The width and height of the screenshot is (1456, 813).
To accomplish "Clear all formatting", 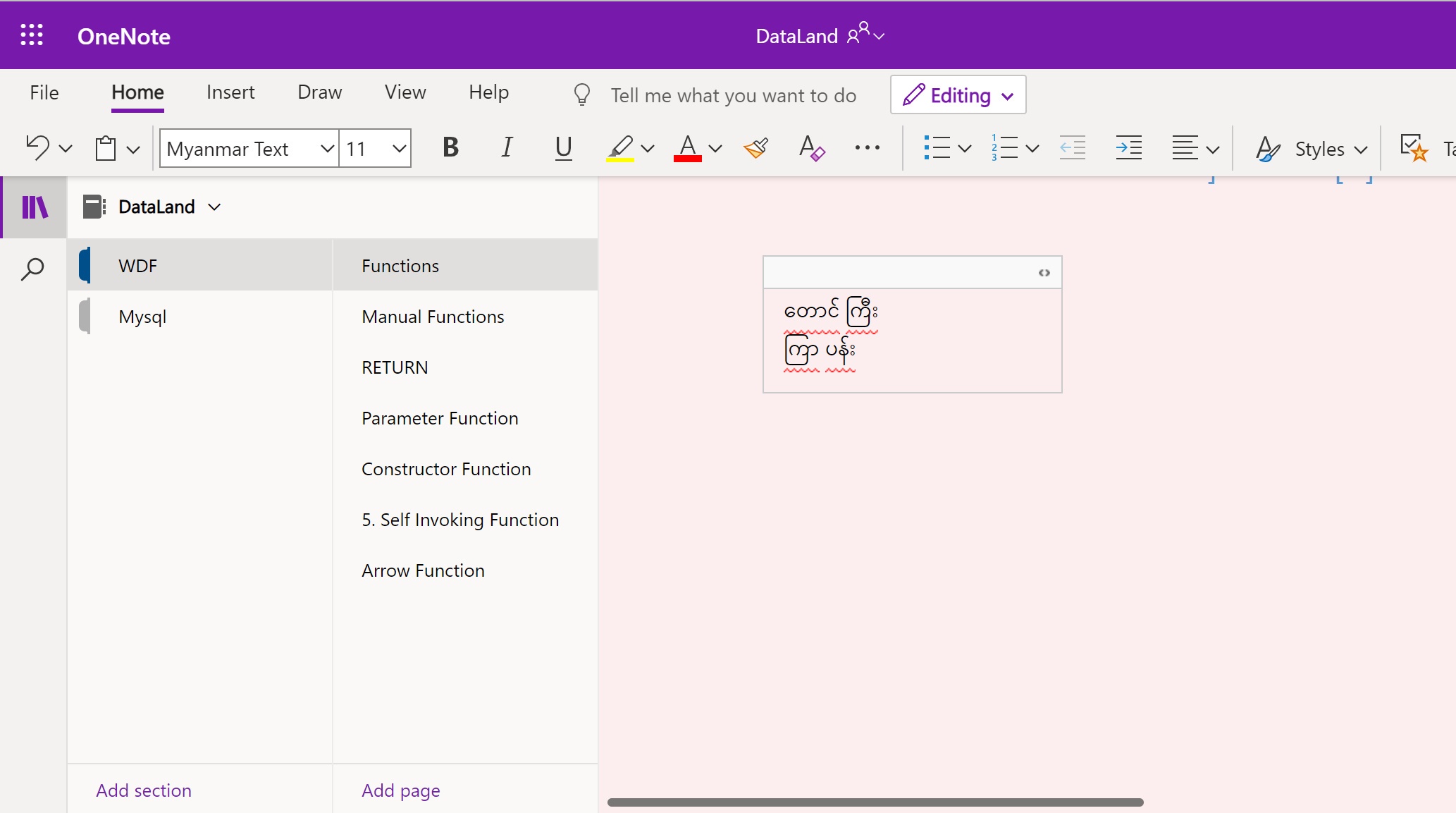I will click(812, 148).
